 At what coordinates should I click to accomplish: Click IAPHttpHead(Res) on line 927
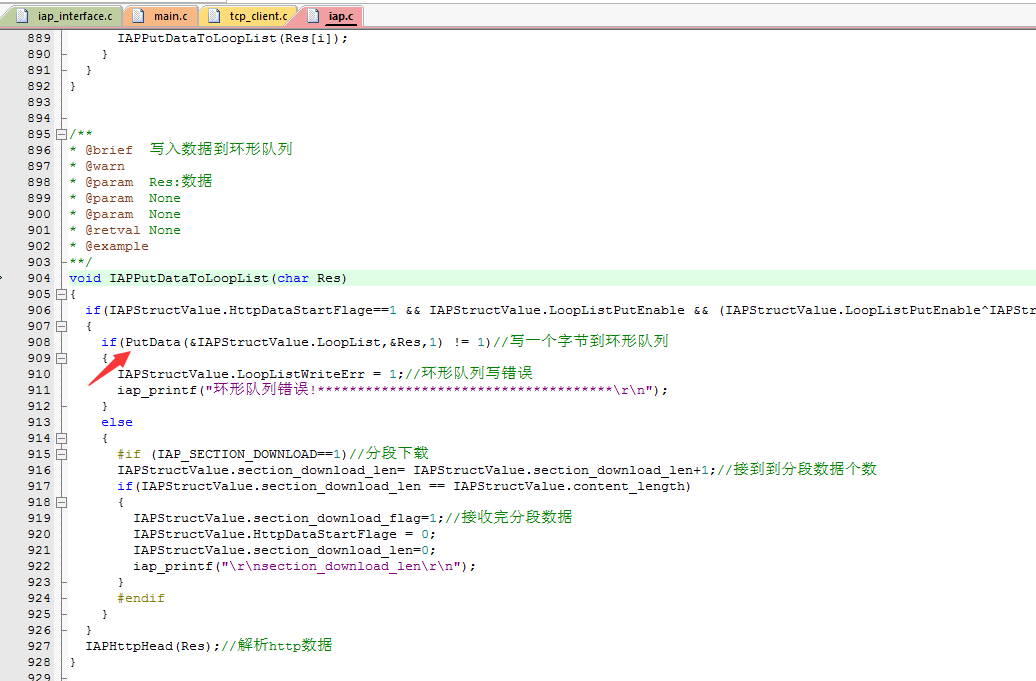pyautogui.click(x=149, y=646)
